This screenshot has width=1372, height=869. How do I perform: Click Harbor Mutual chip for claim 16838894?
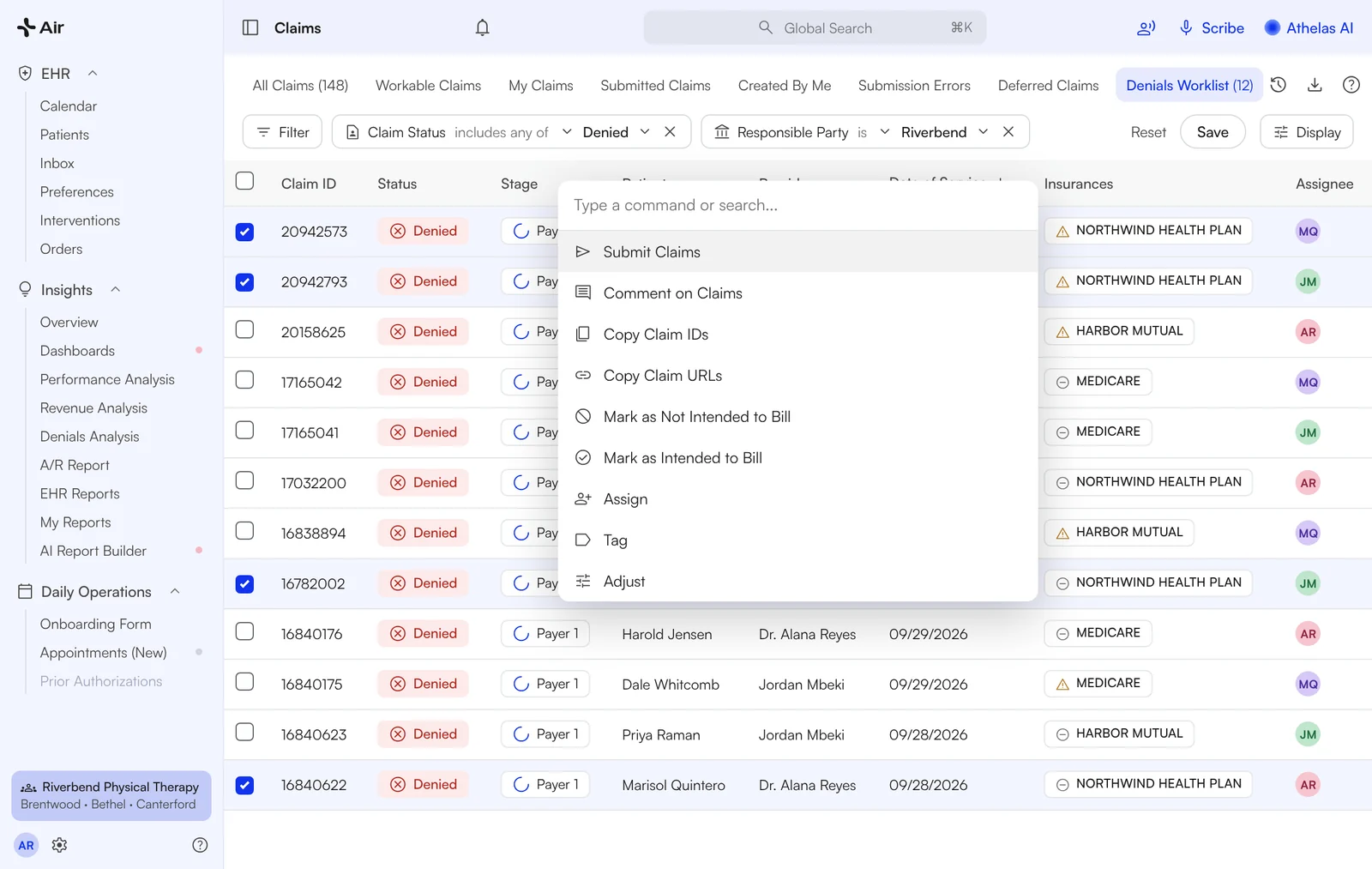(1119, 533)
